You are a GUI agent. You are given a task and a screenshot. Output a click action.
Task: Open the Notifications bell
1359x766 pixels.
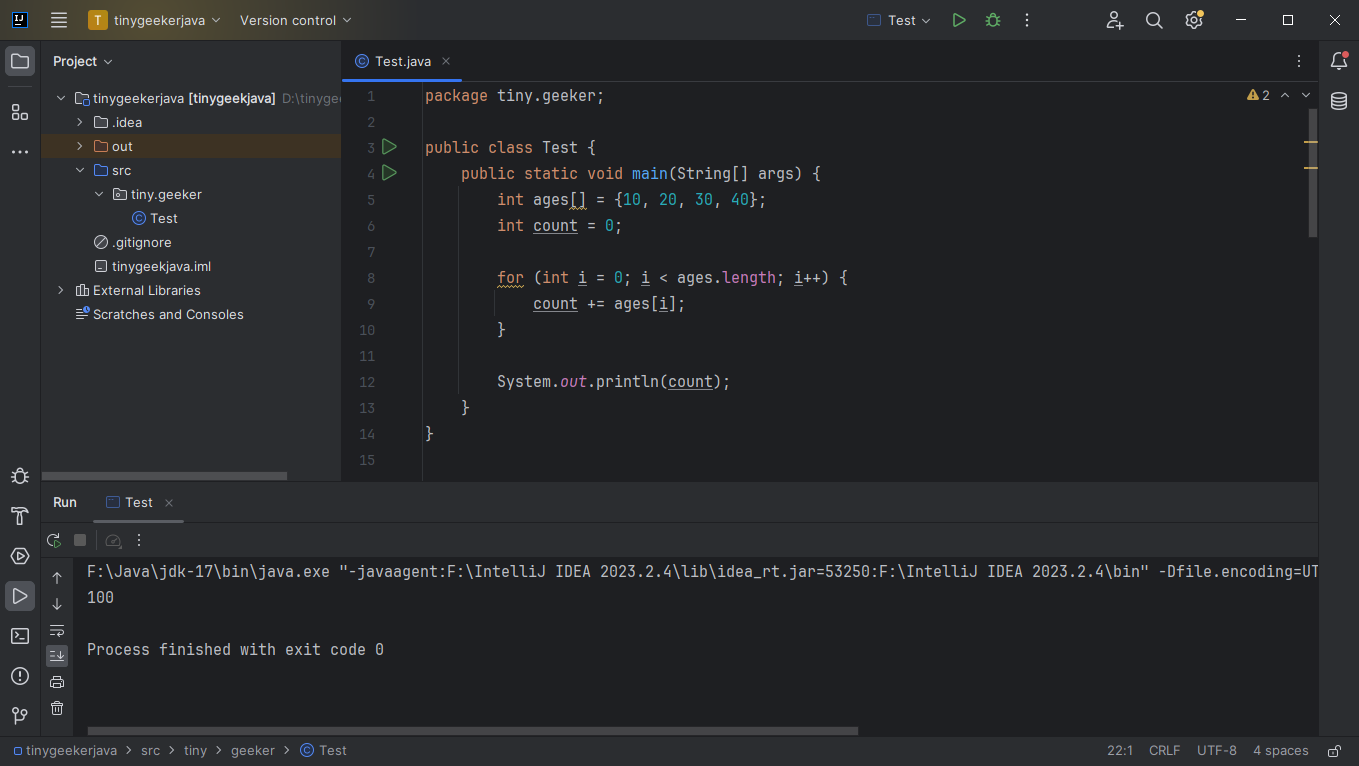(1339, 61)
